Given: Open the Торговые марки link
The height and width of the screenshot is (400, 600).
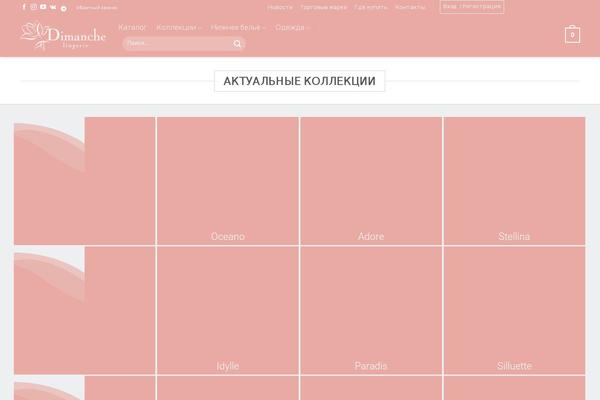Looking at the screenshot, I should 324,7.
